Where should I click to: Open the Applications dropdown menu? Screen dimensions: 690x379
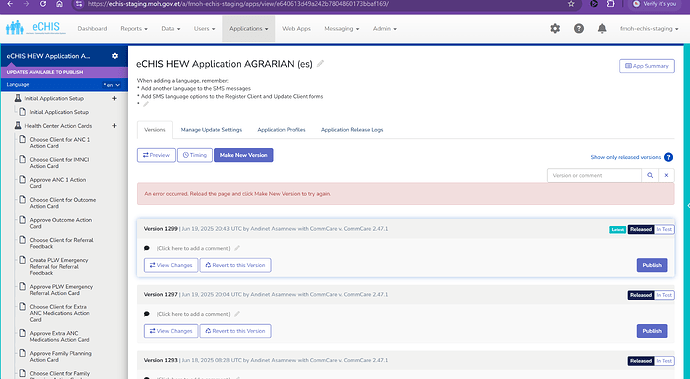(x=249, y=29)
